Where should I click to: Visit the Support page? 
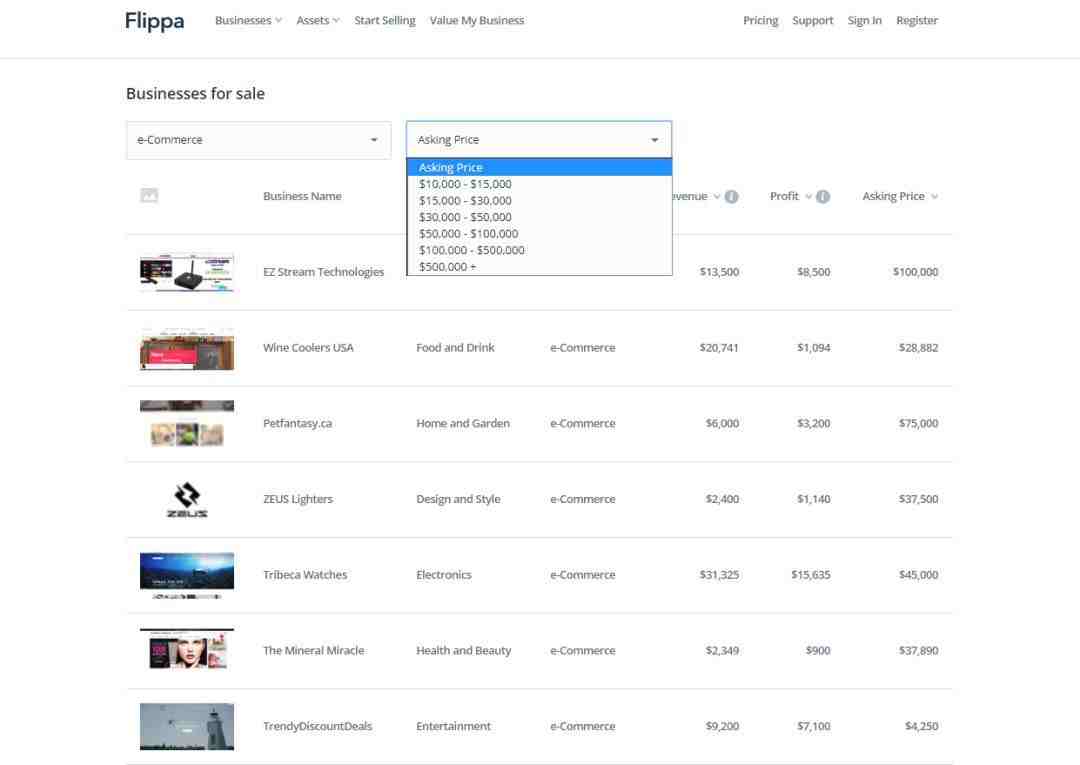pos(813,21)
